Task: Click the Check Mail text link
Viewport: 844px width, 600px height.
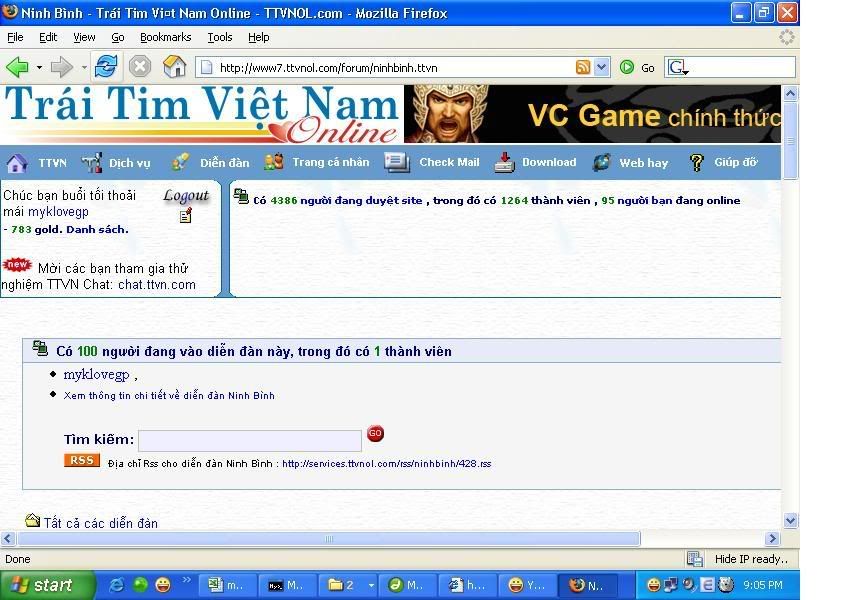Action: 449,162
